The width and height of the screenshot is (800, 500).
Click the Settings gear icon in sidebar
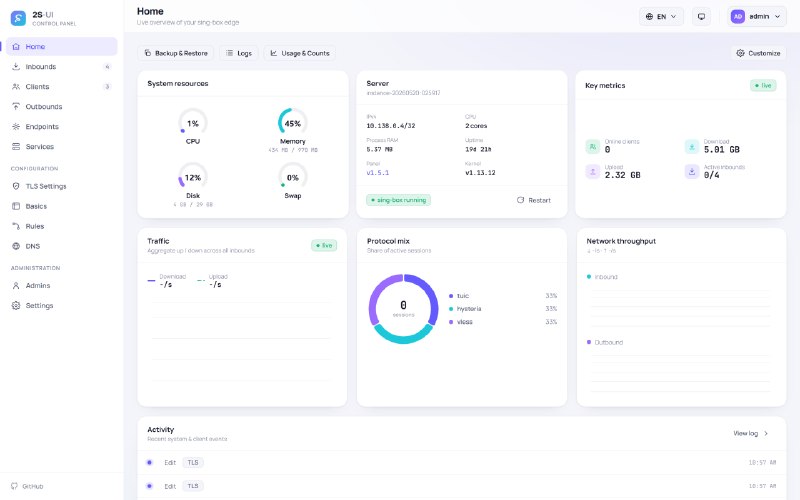pyautogui.click(x=16, y=306)
